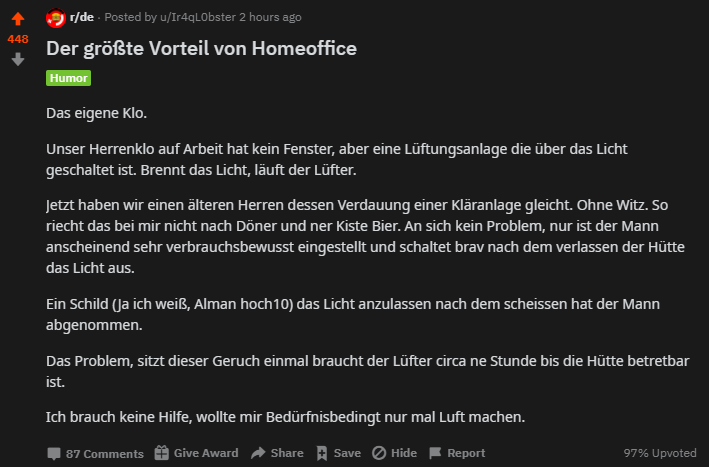709x467 pixels.
Task: Hide this post
Action: point(403,453)
